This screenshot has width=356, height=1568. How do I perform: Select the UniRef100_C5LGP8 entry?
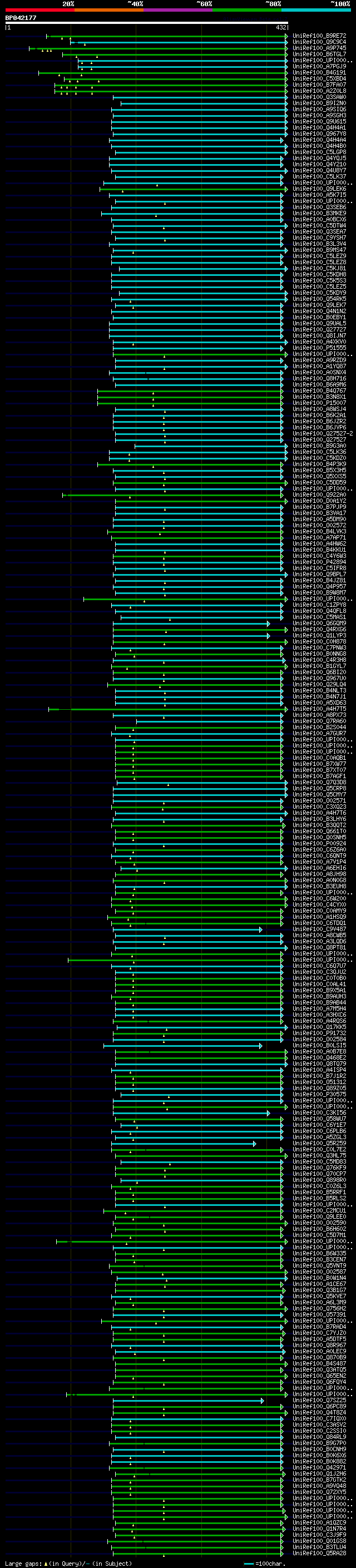[319, 152]
